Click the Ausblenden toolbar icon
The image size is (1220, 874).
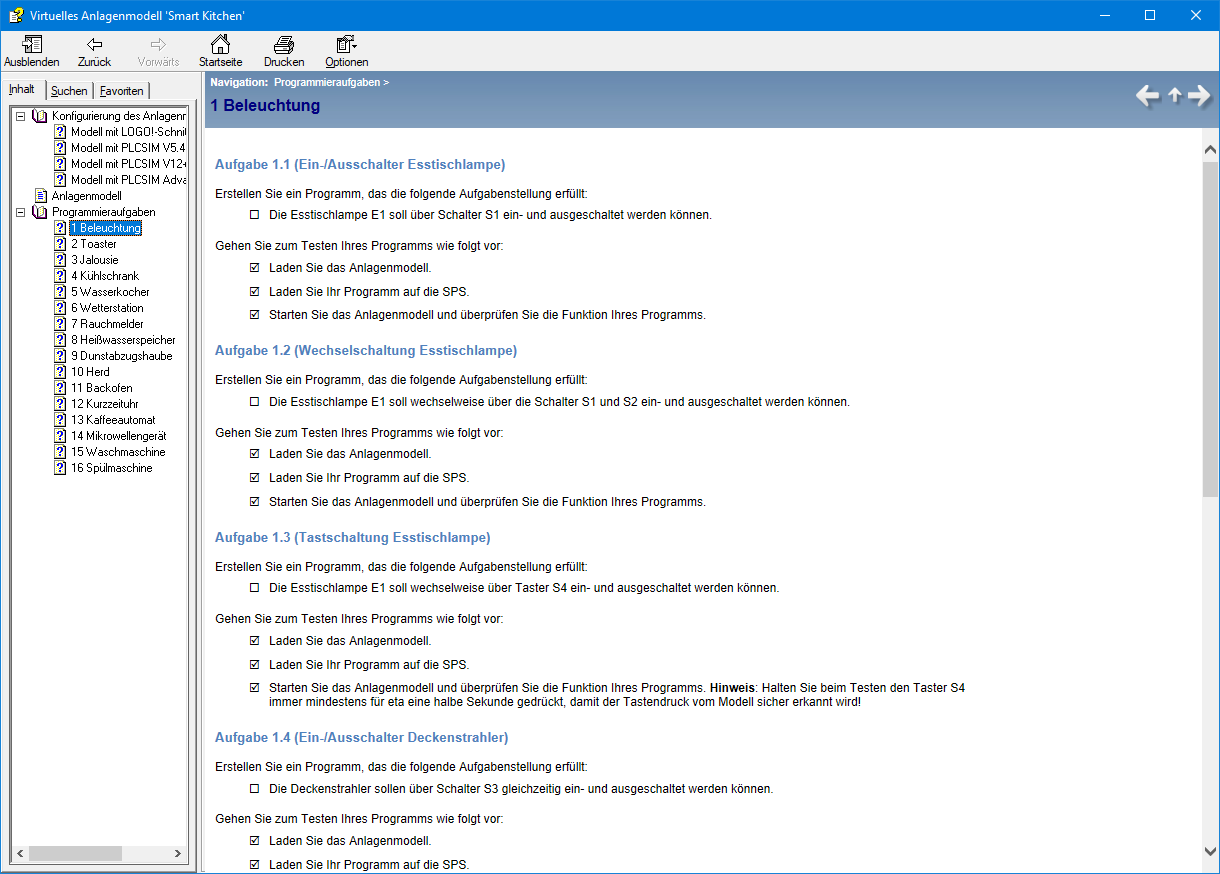32,45
